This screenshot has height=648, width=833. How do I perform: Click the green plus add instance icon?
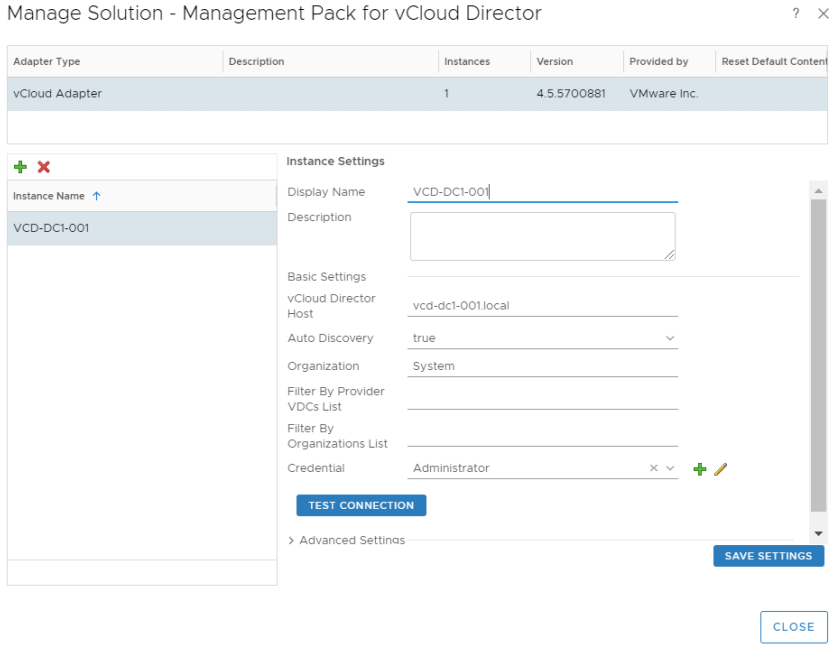[20, 167]
